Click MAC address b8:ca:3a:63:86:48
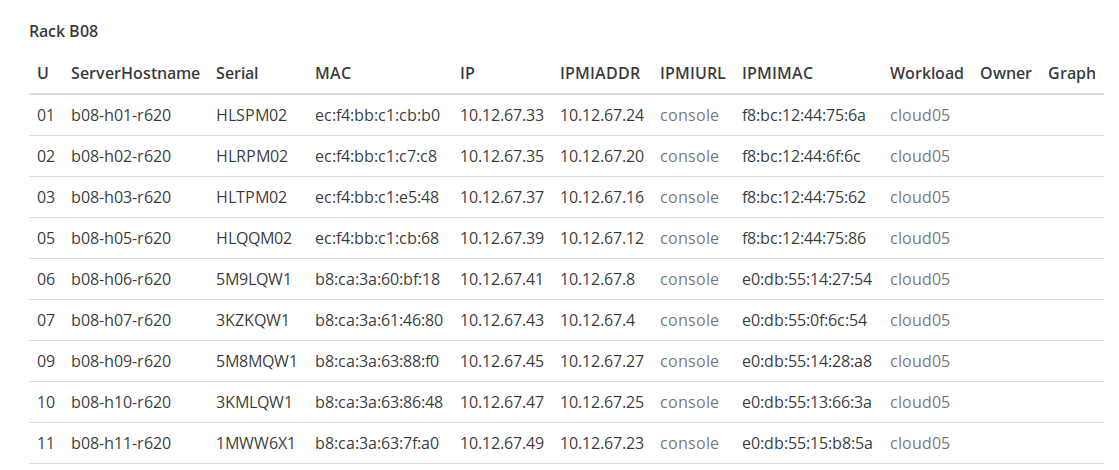 (378, 402)
